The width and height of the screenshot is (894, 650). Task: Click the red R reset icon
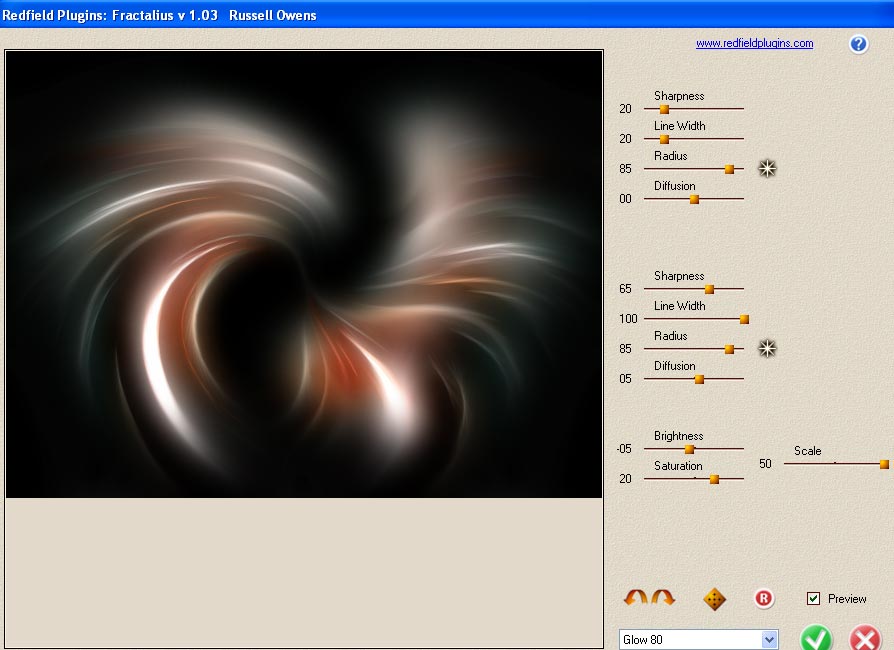coord(764,599)
